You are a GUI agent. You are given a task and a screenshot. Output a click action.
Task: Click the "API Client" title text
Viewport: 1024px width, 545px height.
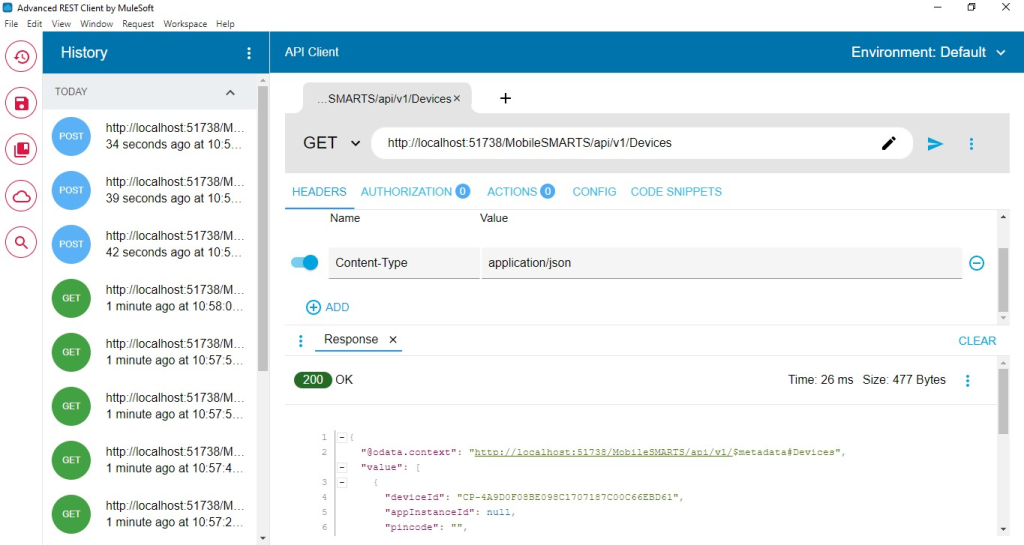click(312, 52)
